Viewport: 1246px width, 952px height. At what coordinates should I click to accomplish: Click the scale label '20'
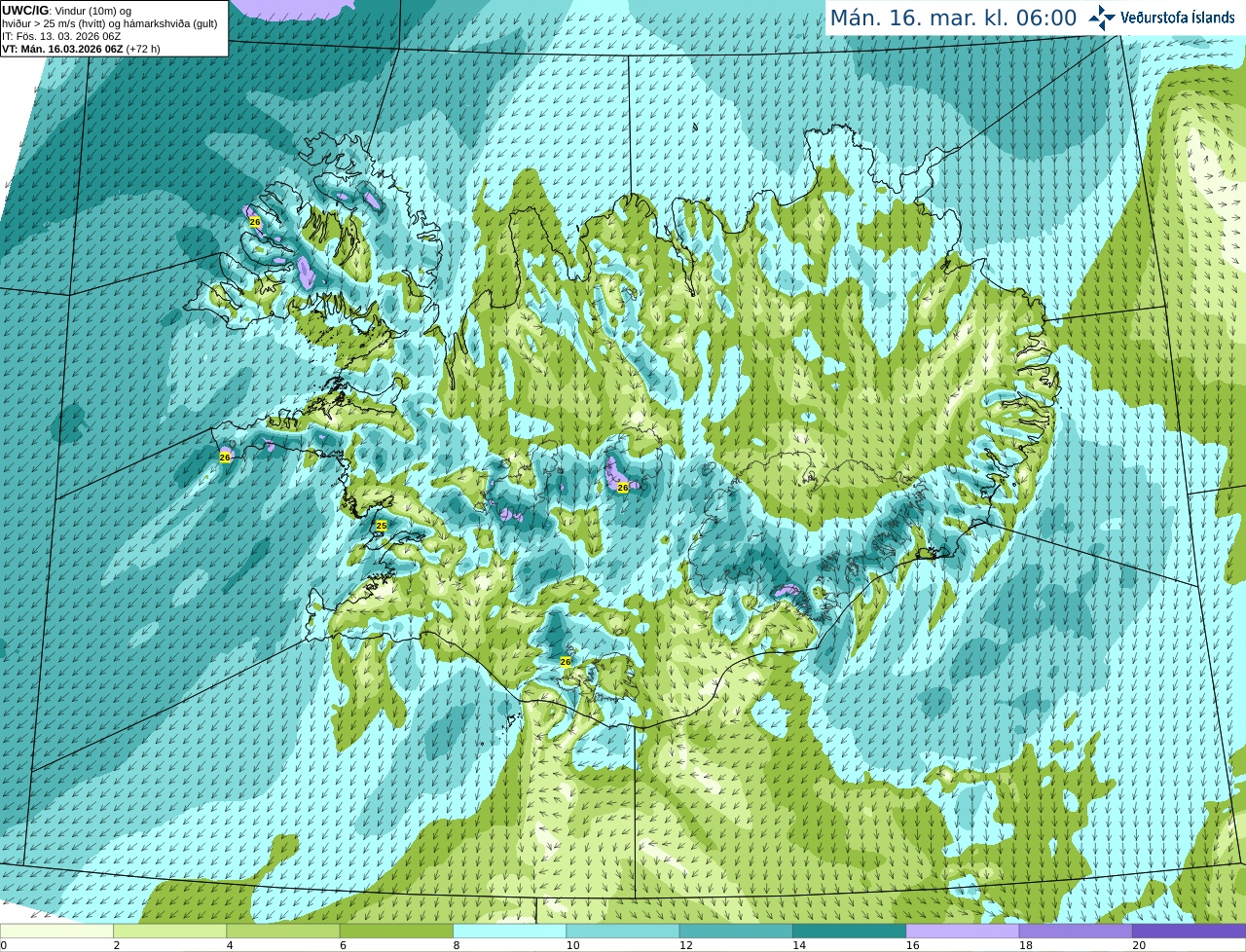[1139, 945]
